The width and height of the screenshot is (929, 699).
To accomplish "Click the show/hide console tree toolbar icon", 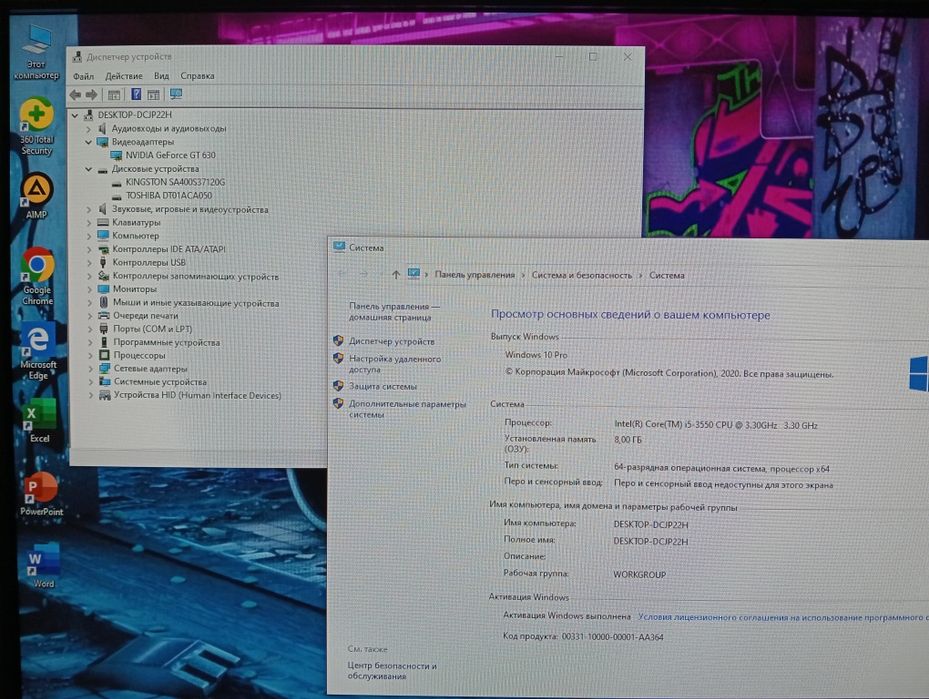I will click(x=114, y=95).
